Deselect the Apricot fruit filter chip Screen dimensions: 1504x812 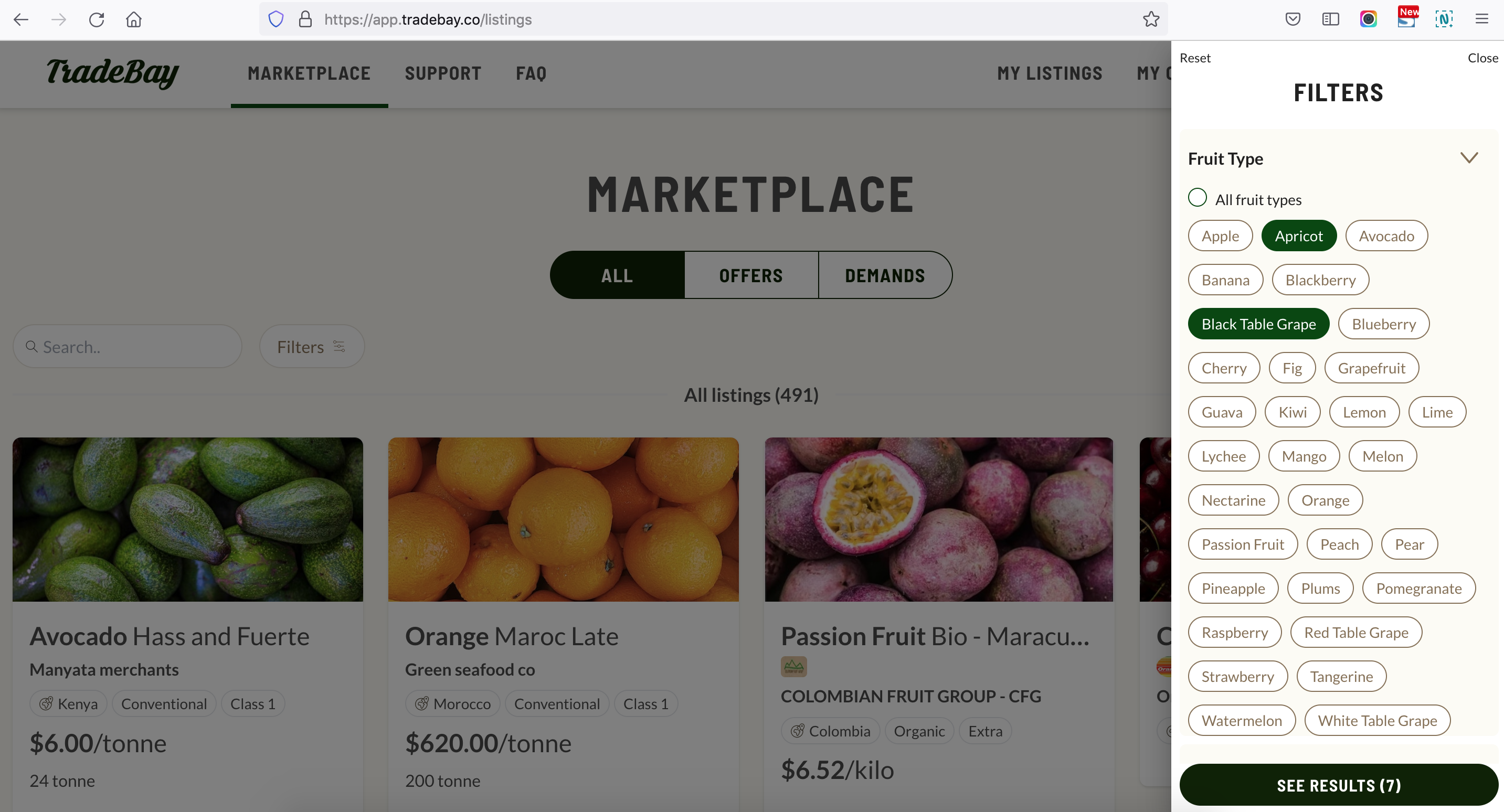[1298, 236]
